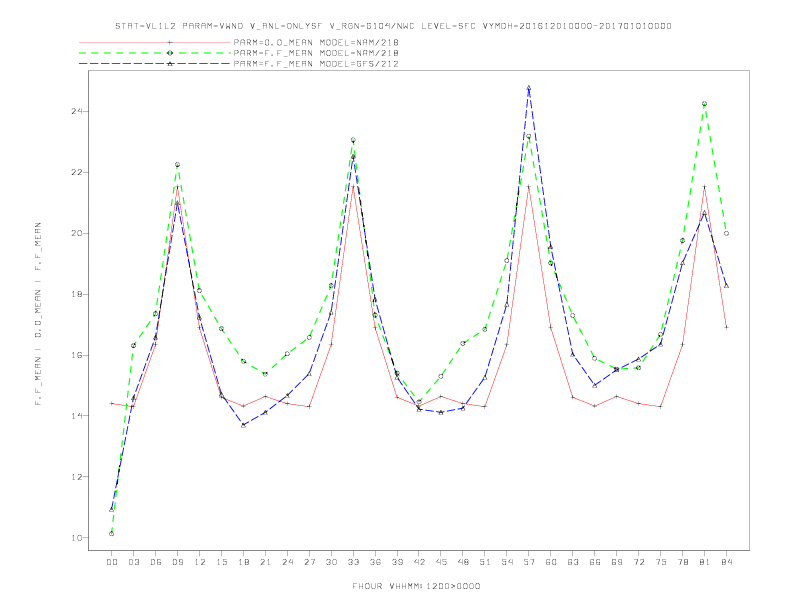Click x-axis tick label 69
Screen dimensions: 792x612
(x=617, y=562)
